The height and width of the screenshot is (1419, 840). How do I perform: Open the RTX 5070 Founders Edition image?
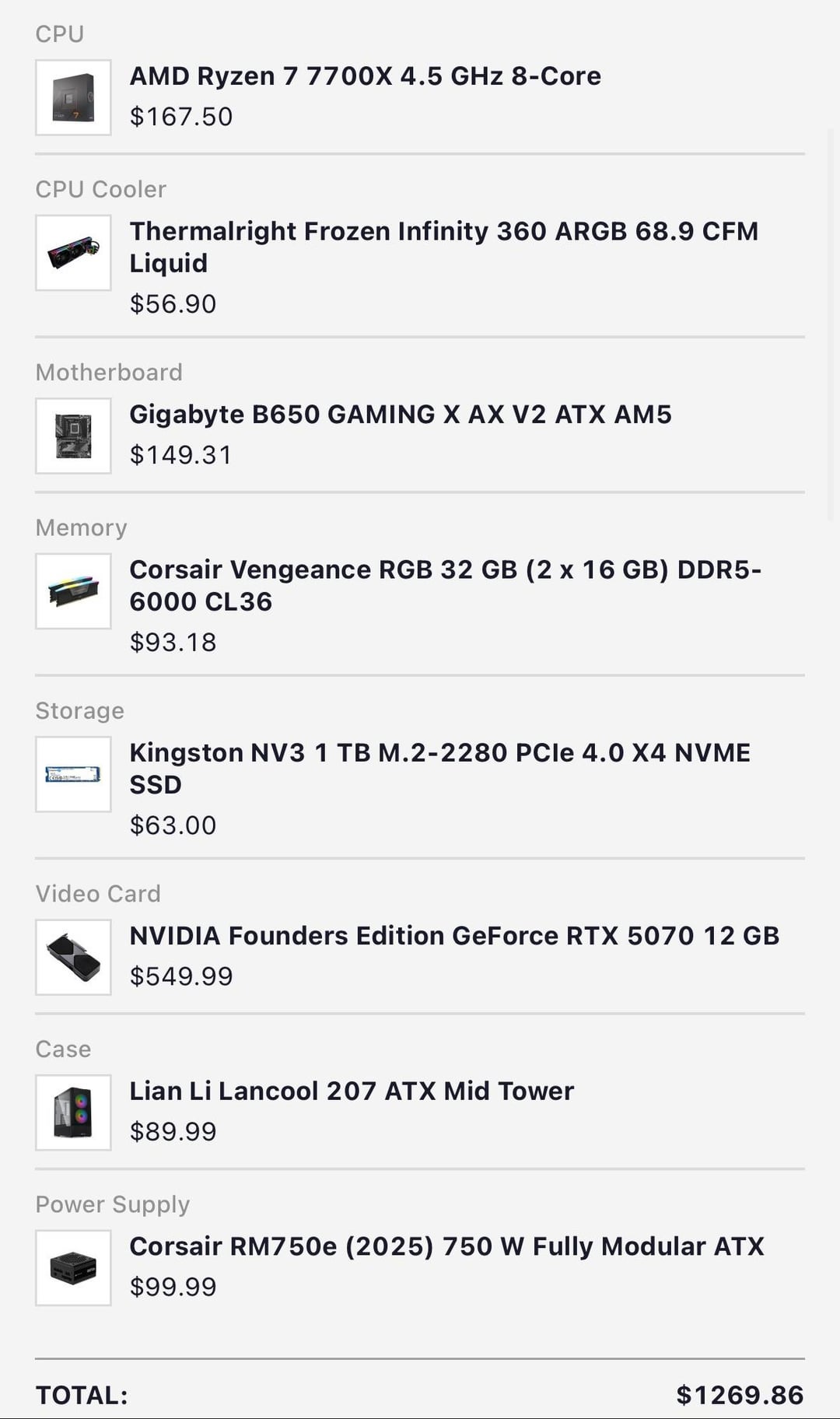[73, 957]
